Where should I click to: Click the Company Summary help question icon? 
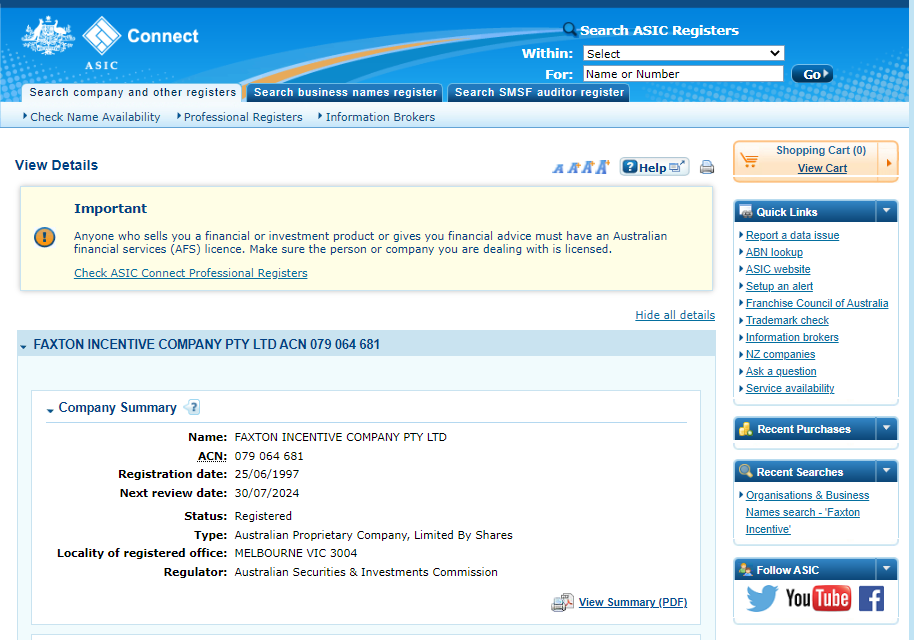click(193, 407)
